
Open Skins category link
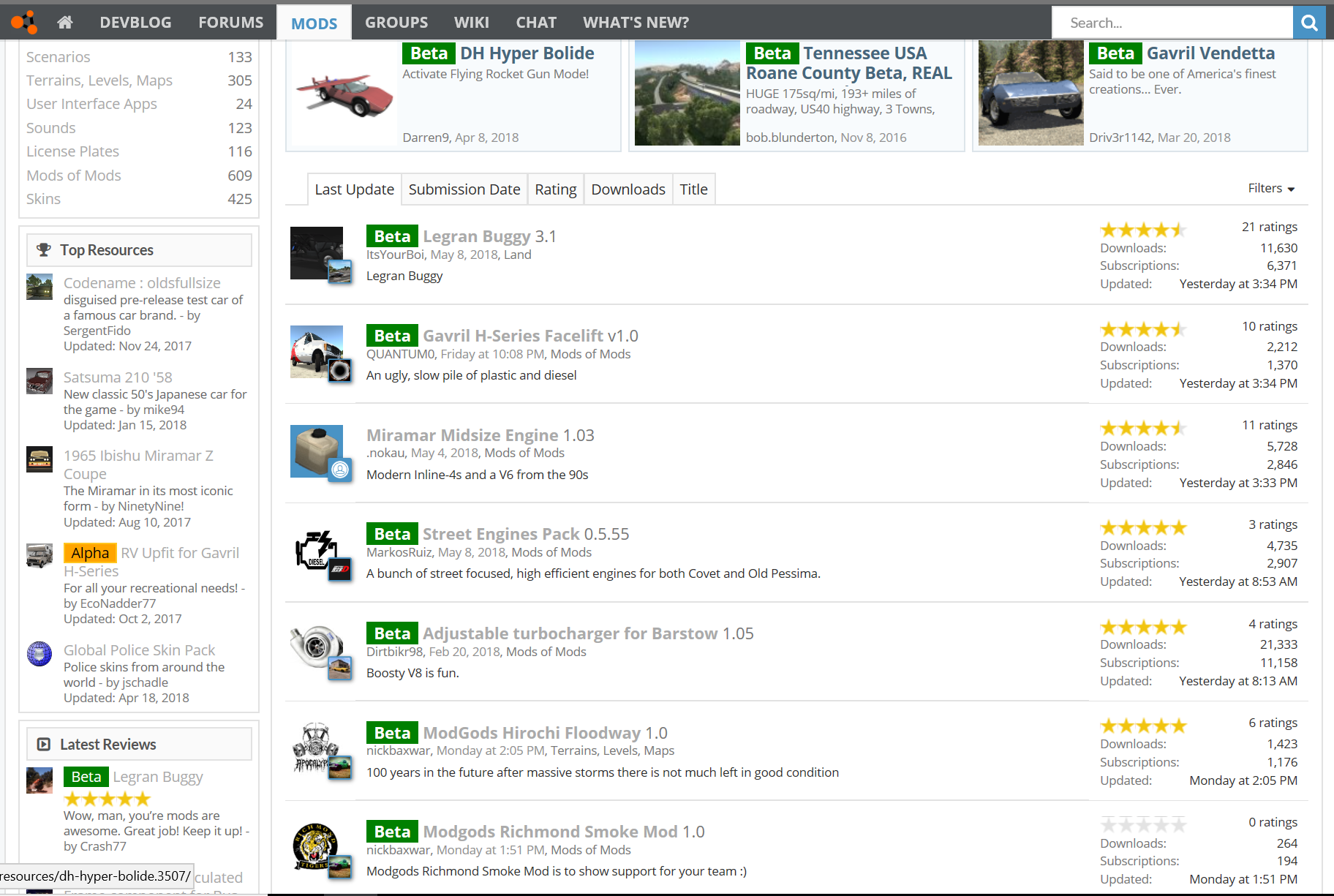[43, 199]
